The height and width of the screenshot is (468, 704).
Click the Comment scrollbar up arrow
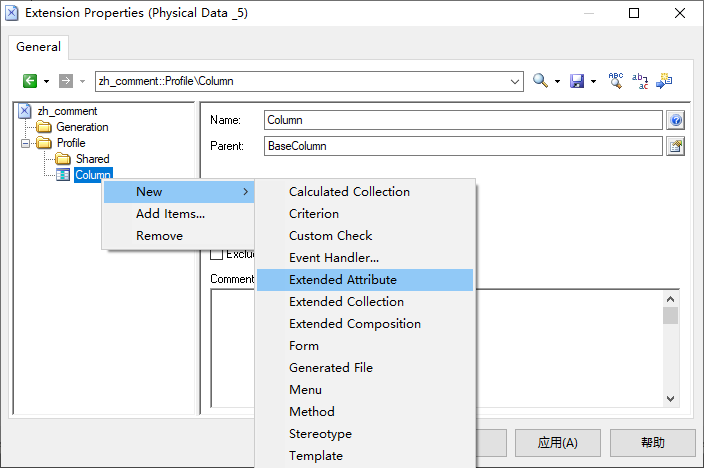pos(670,299)
